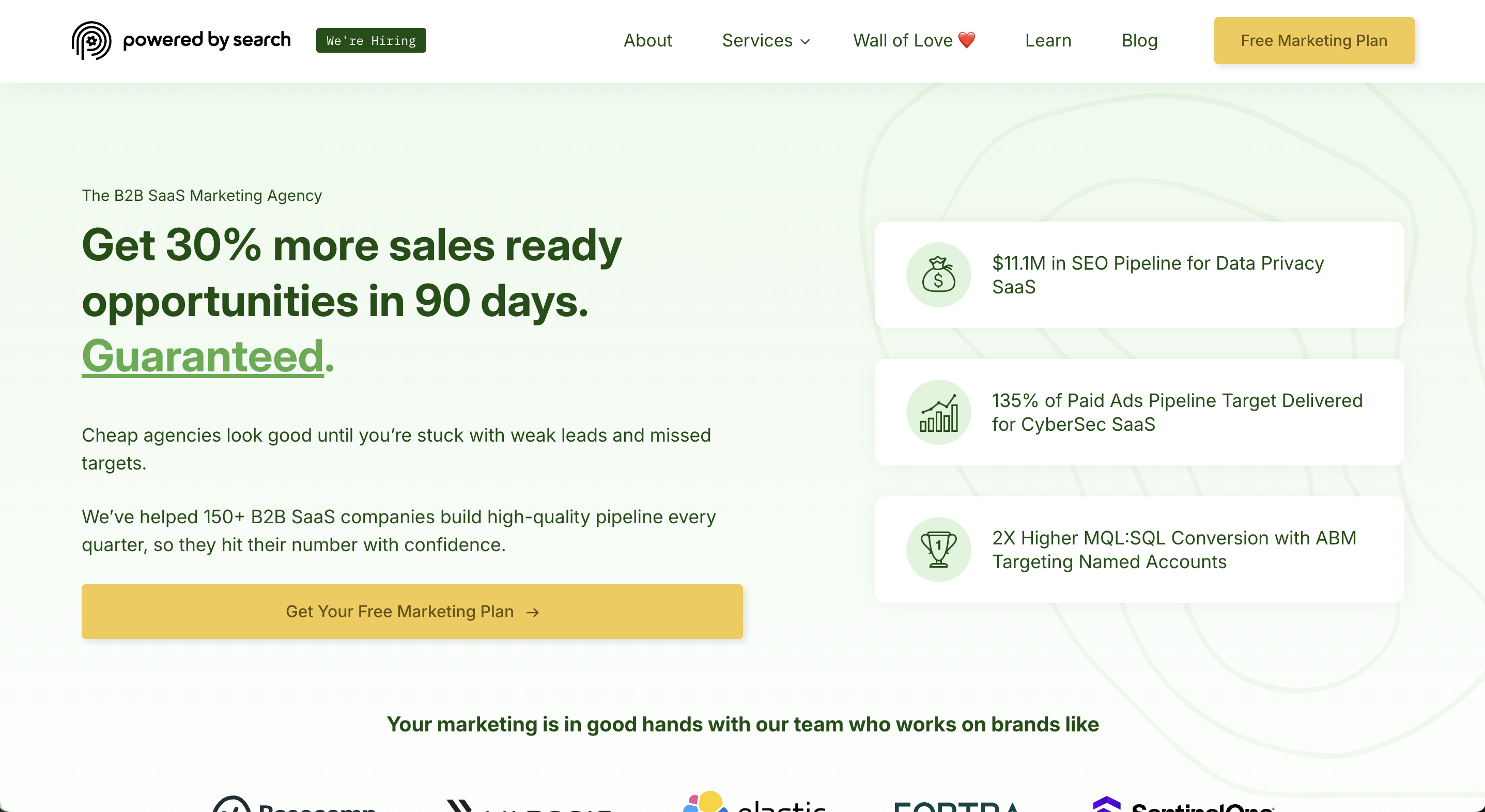The image size is (1485, 812).
Task: Click Get Your Free Marketing Plan button
Action: click(x=412, y=611)
